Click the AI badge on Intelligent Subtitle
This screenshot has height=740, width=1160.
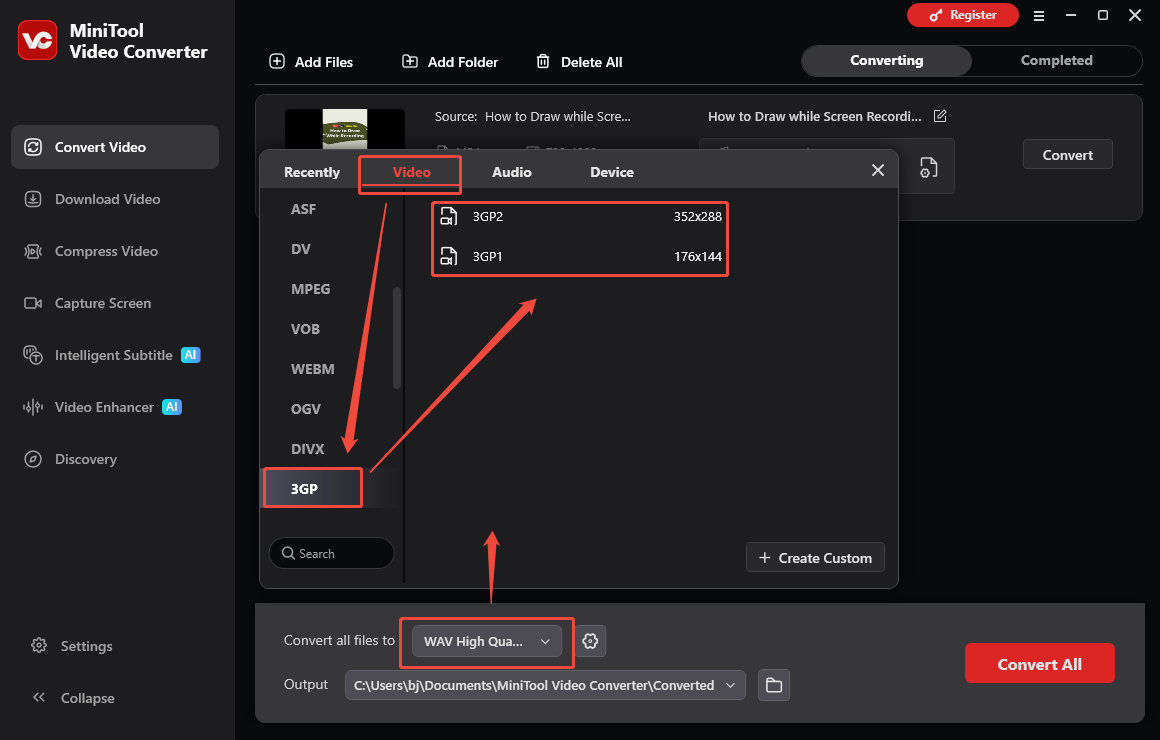coord(191,355)
